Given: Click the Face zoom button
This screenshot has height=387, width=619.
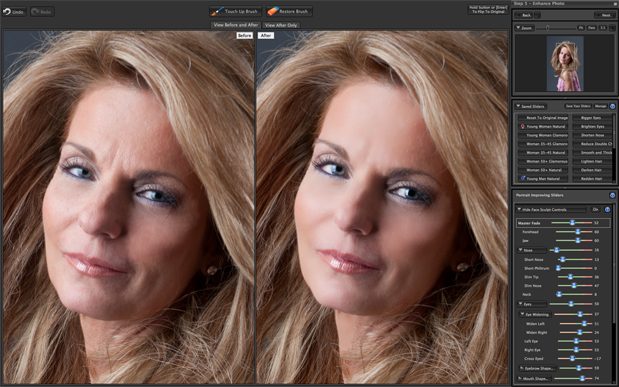Looking at the screenshot, I should click(x=591, y=28).
